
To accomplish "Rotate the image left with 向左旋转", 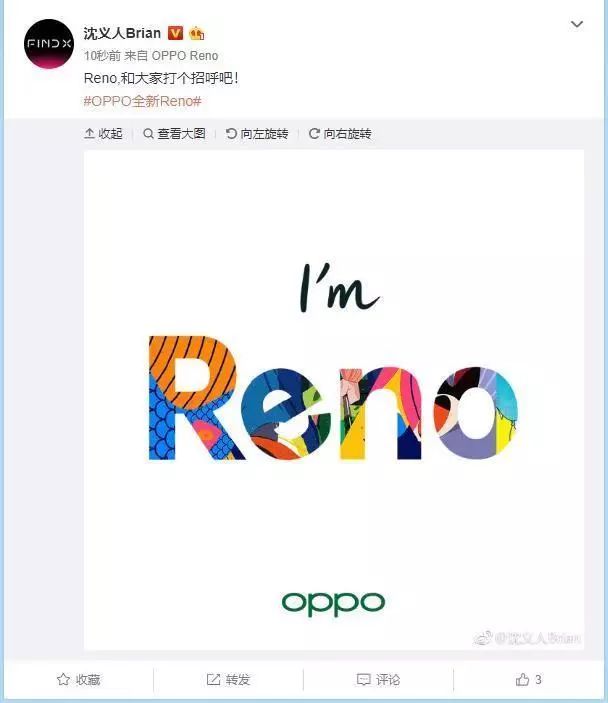I will point(256,134).
